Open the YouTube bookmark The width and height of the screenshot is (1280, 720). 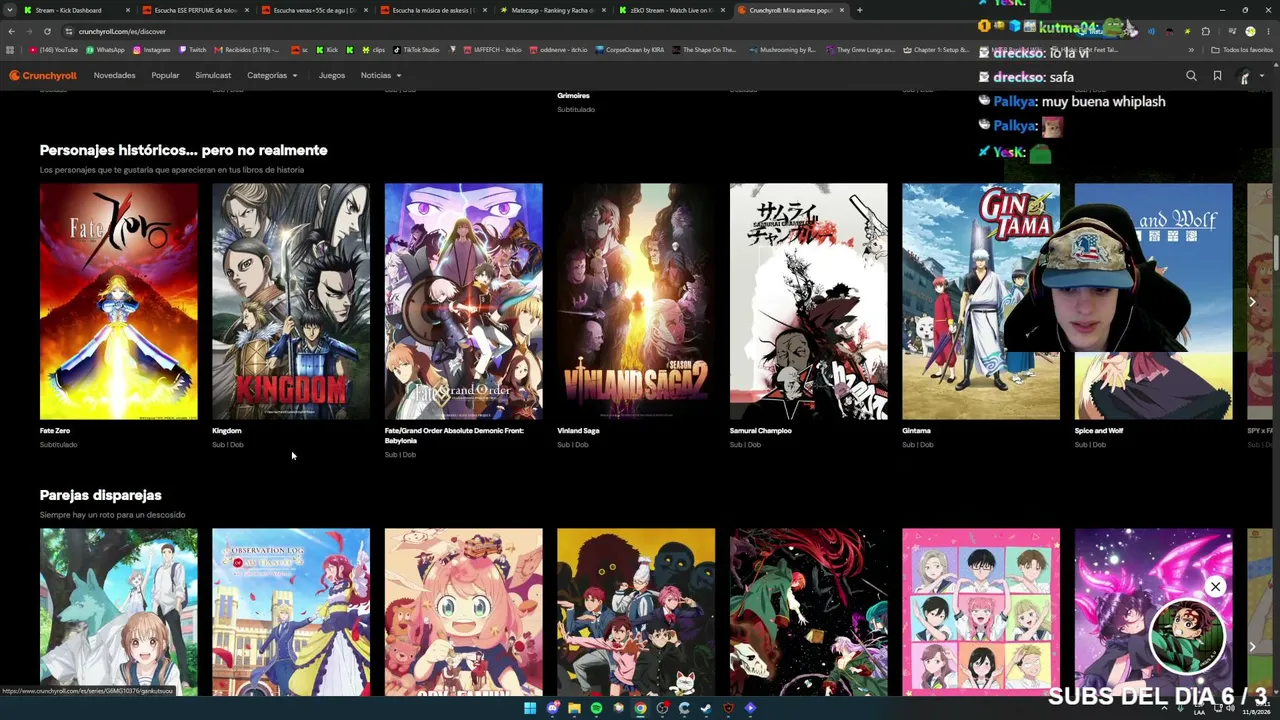(x=54, y=50)
